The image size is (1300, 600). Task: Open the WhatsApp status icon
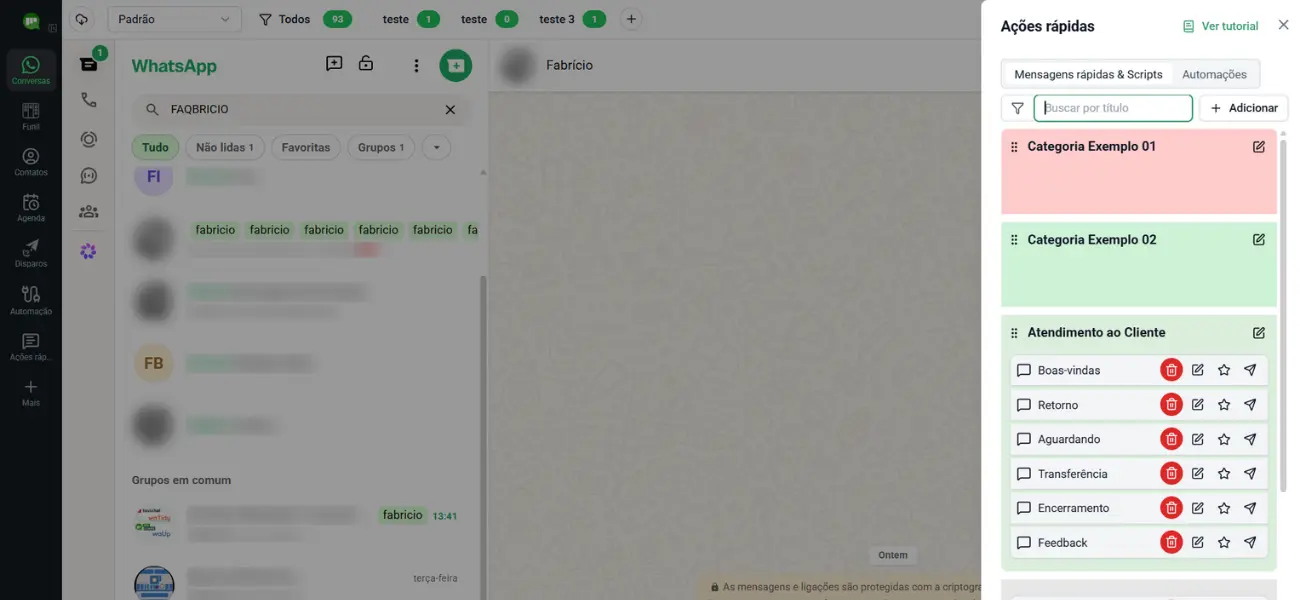[89, 139]
